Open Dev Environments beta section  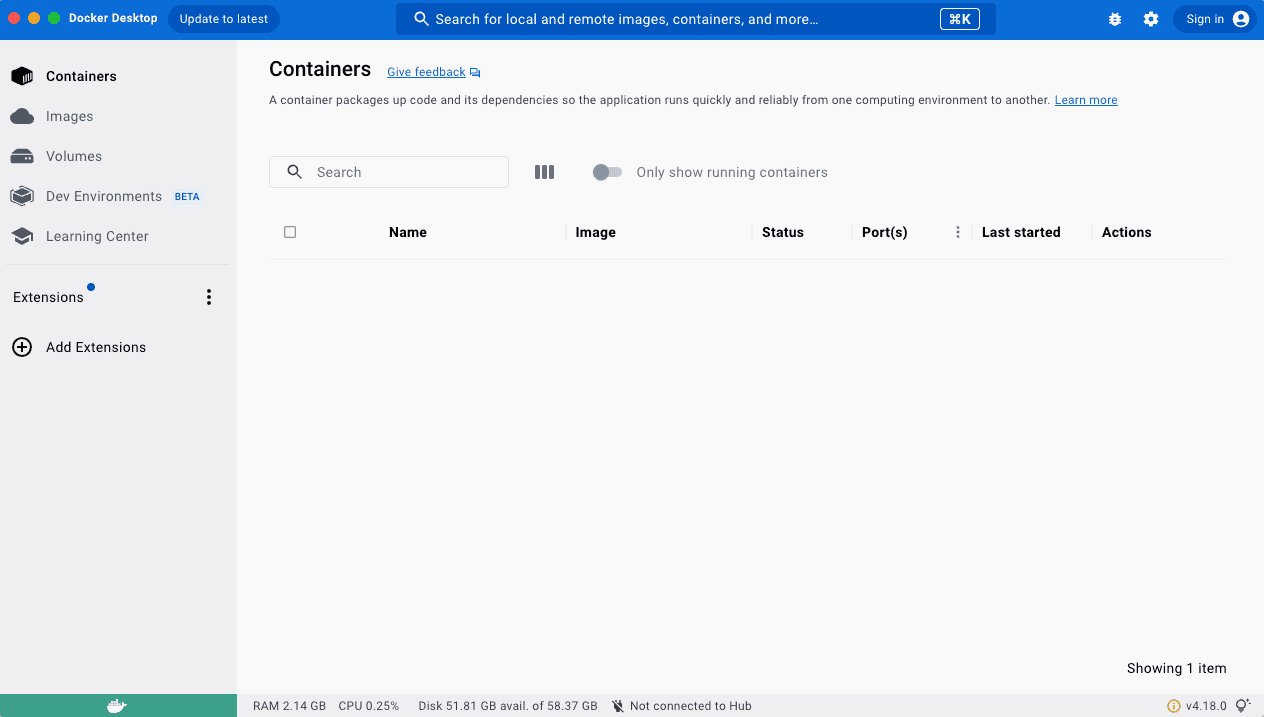tap(103, 196)
